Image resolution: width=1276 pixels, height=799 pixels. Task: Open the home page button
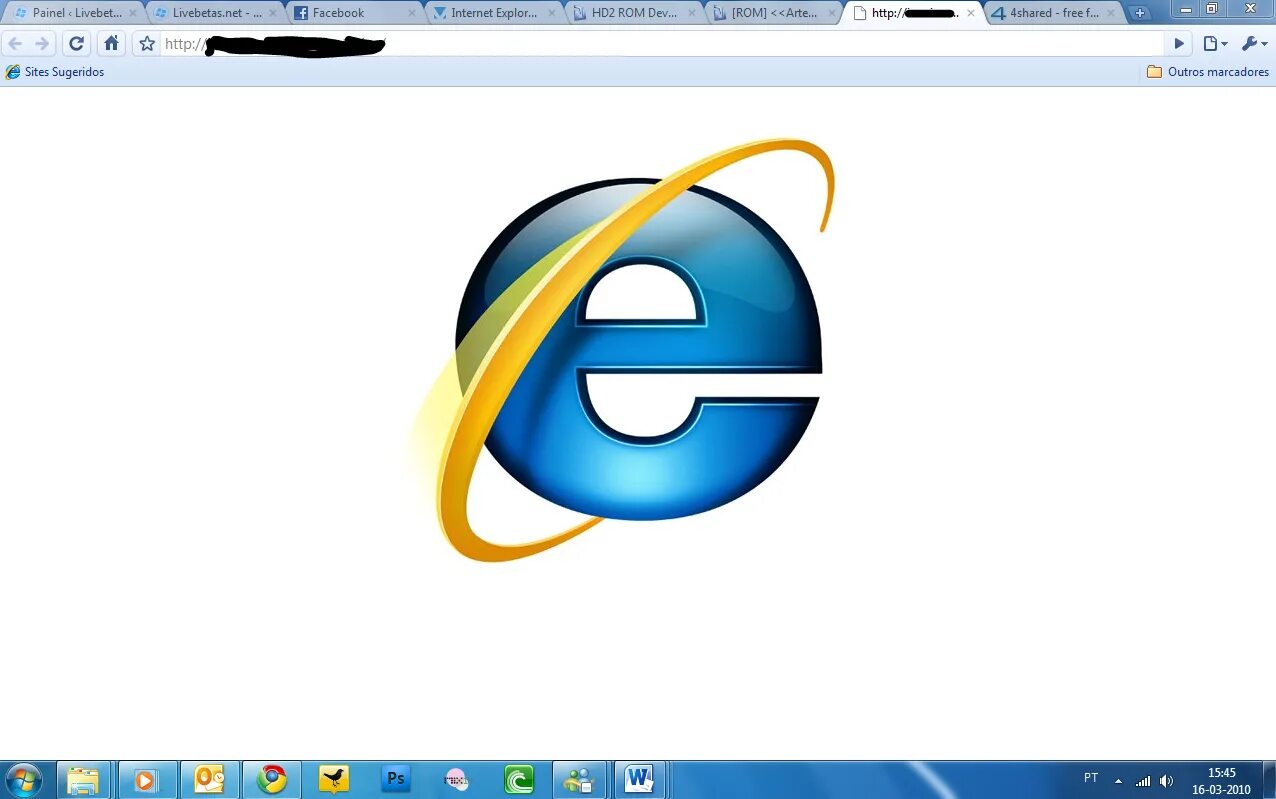pyautogui.click(x=111, y=44)
